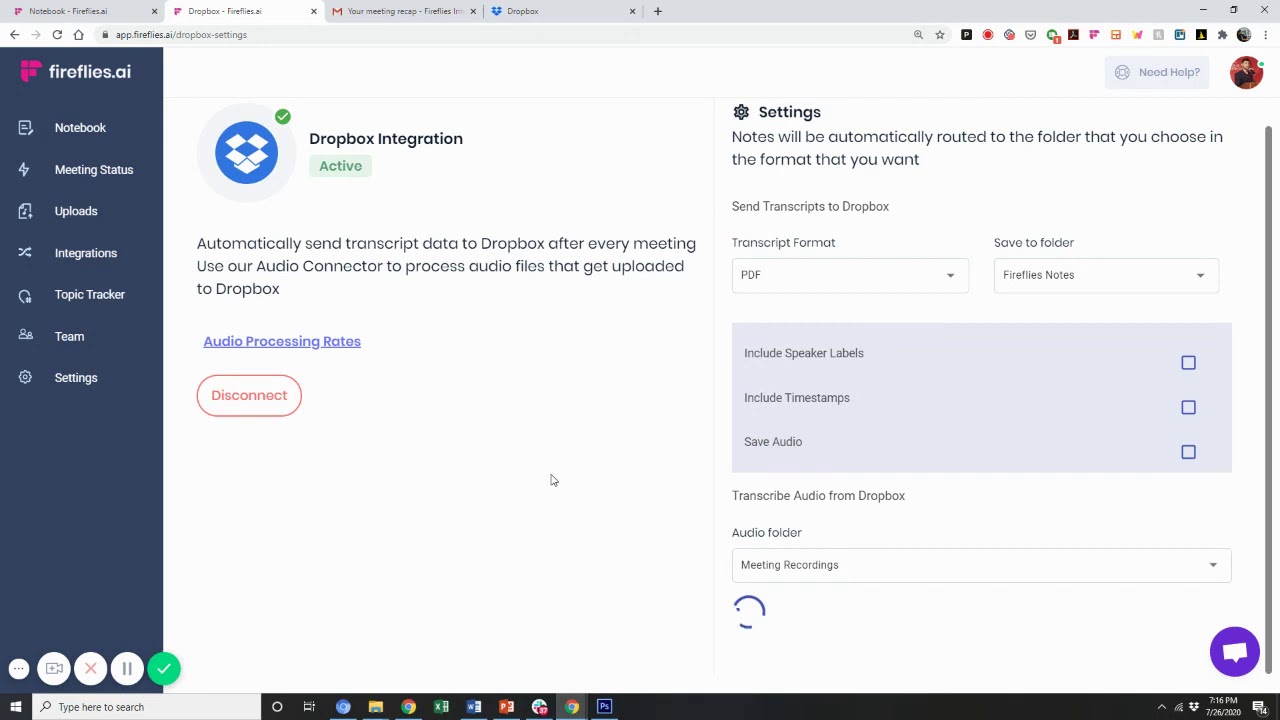Click the Windows Start button
Viewport: 1280px width, 720px height.
pyautogui.click(x=15, y=707)
